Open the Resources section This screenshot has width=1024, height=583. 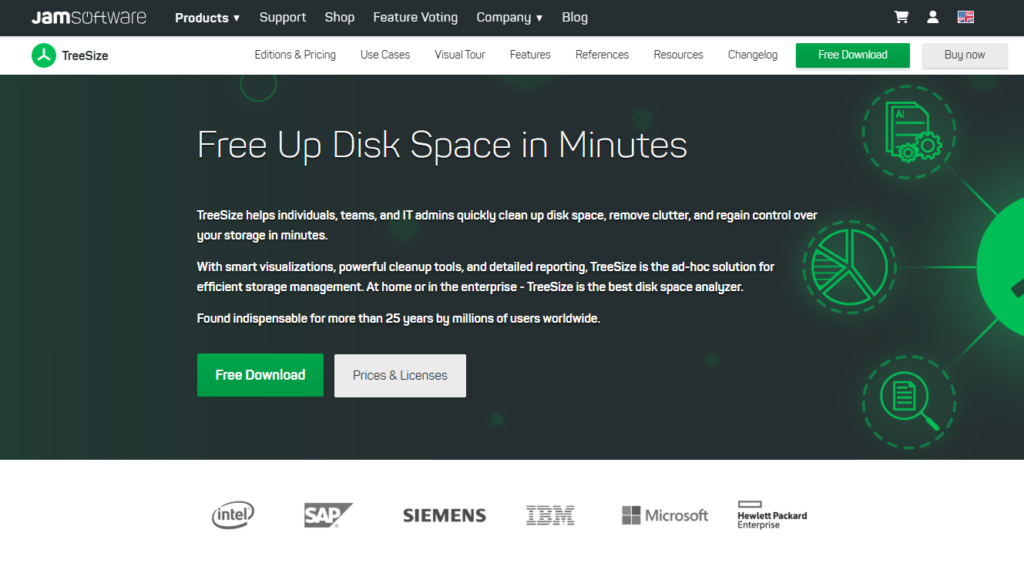click(679, 55)
